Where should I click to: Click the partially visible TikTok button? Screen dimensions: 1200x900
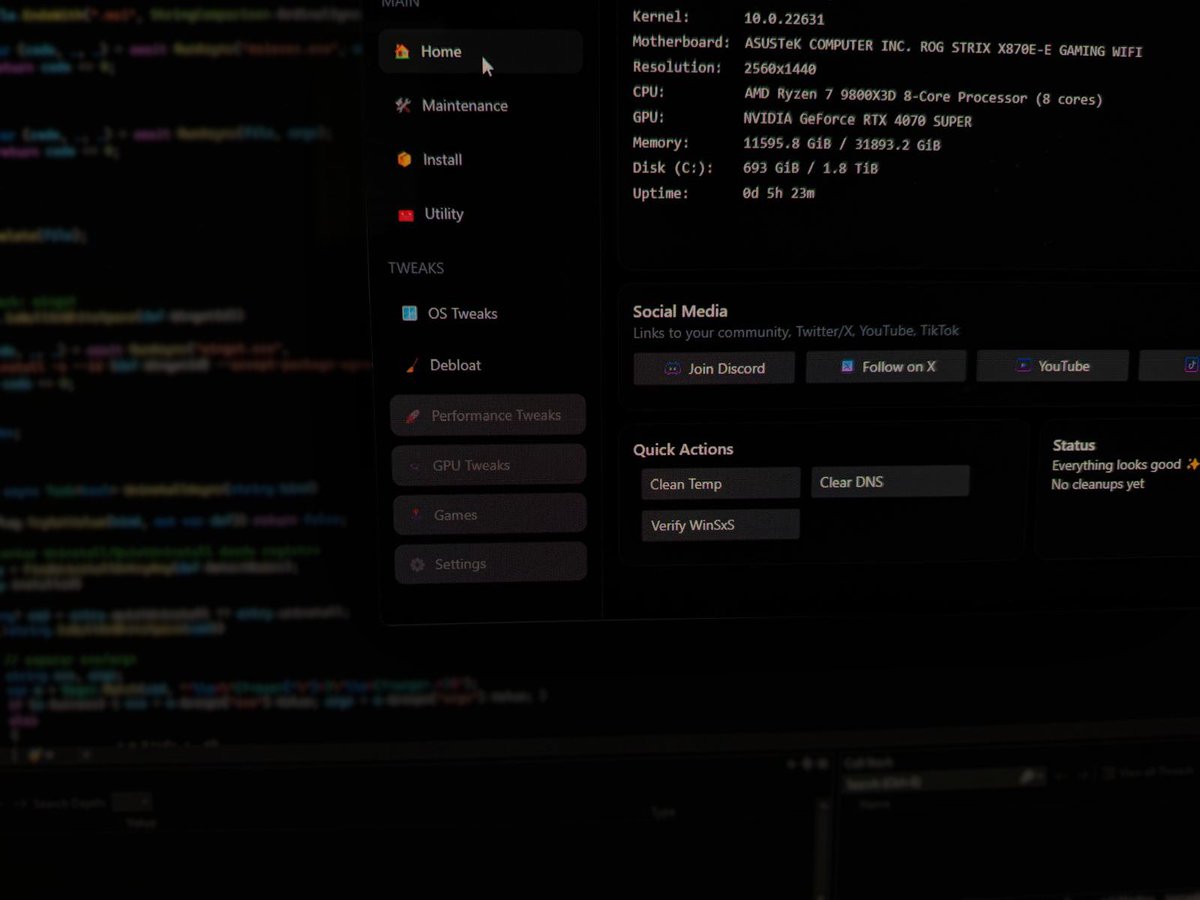click(1169, 365)
